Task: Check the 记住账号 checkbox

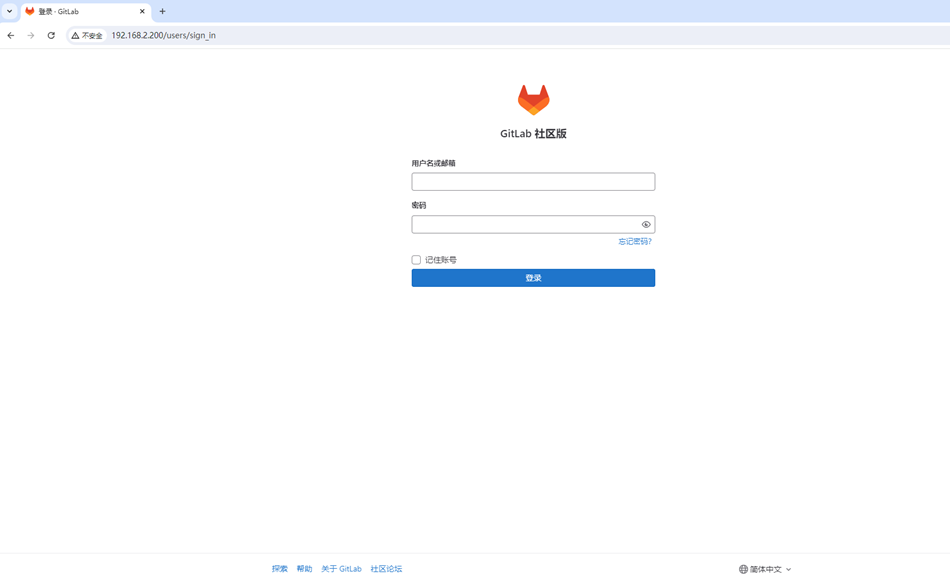Action: [x=416, y=260]
